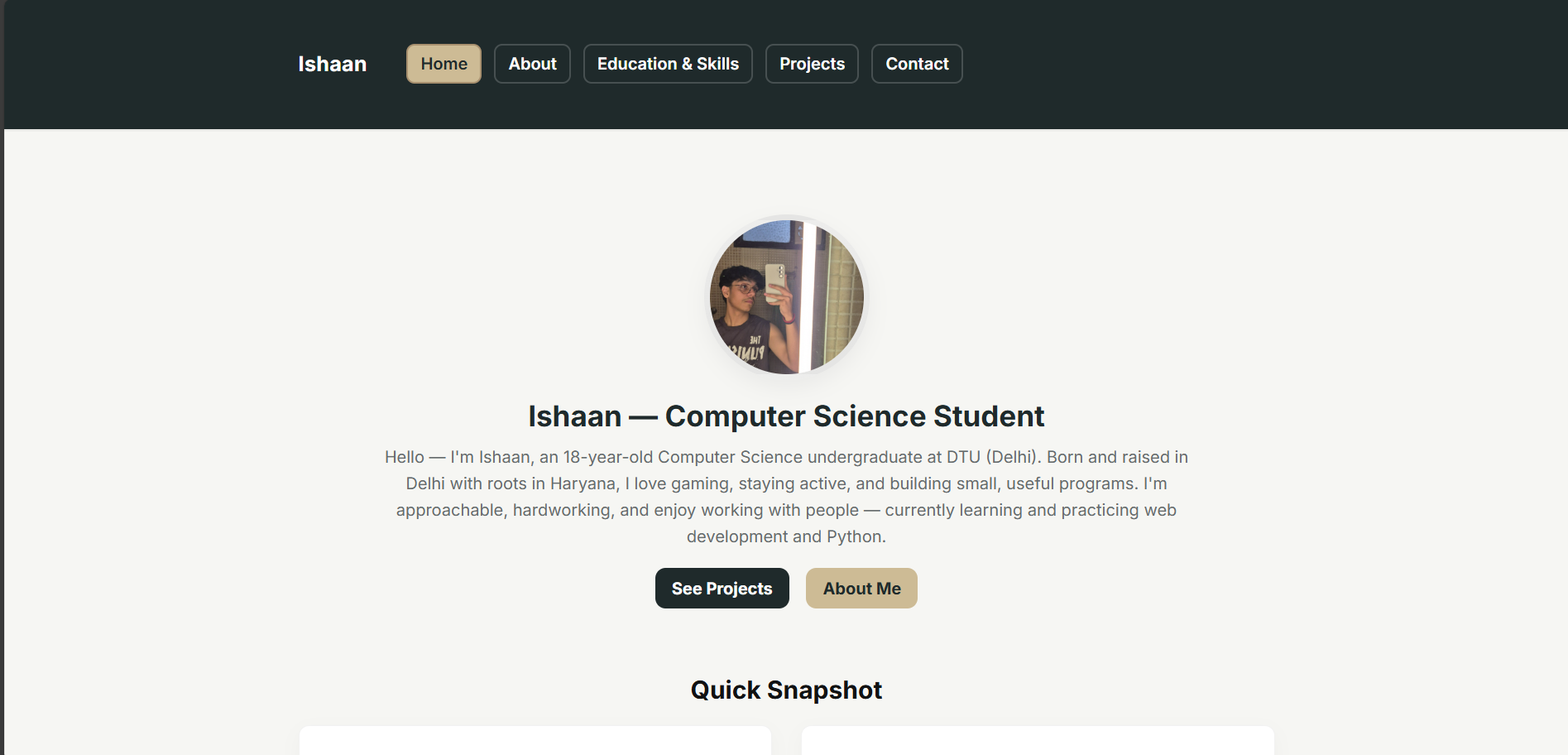The image size is (1568, 755).
Task: Select the right Quick Snapshot card
Action: pyautogui.click(x=1038, y=741)
